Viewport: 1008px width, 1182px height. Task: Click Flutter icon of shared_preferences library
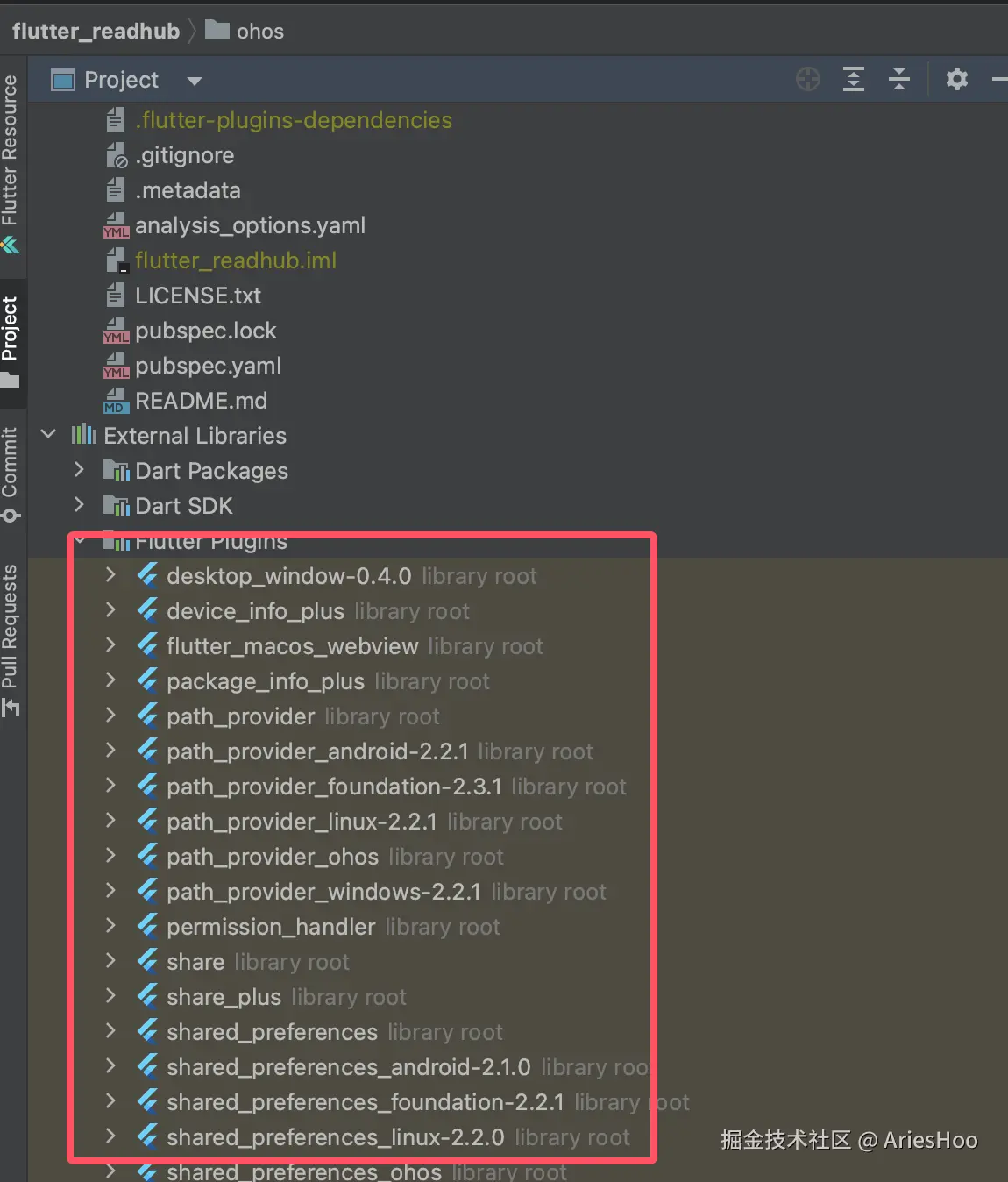[147, 1031]
